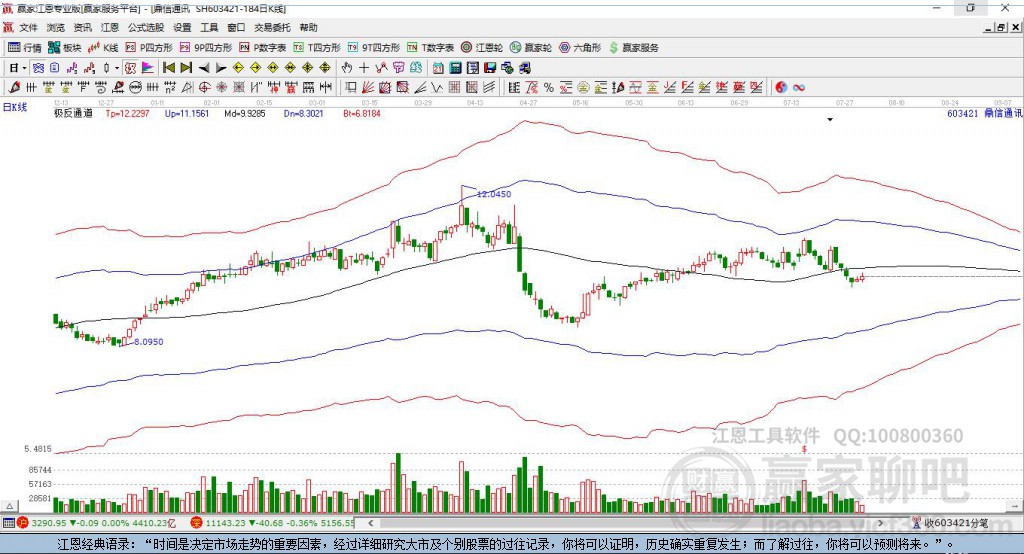The width and height of the screenshot is (1024, 554).
Task: Click the Md=9.9285 value
Action: pos(245,113)
